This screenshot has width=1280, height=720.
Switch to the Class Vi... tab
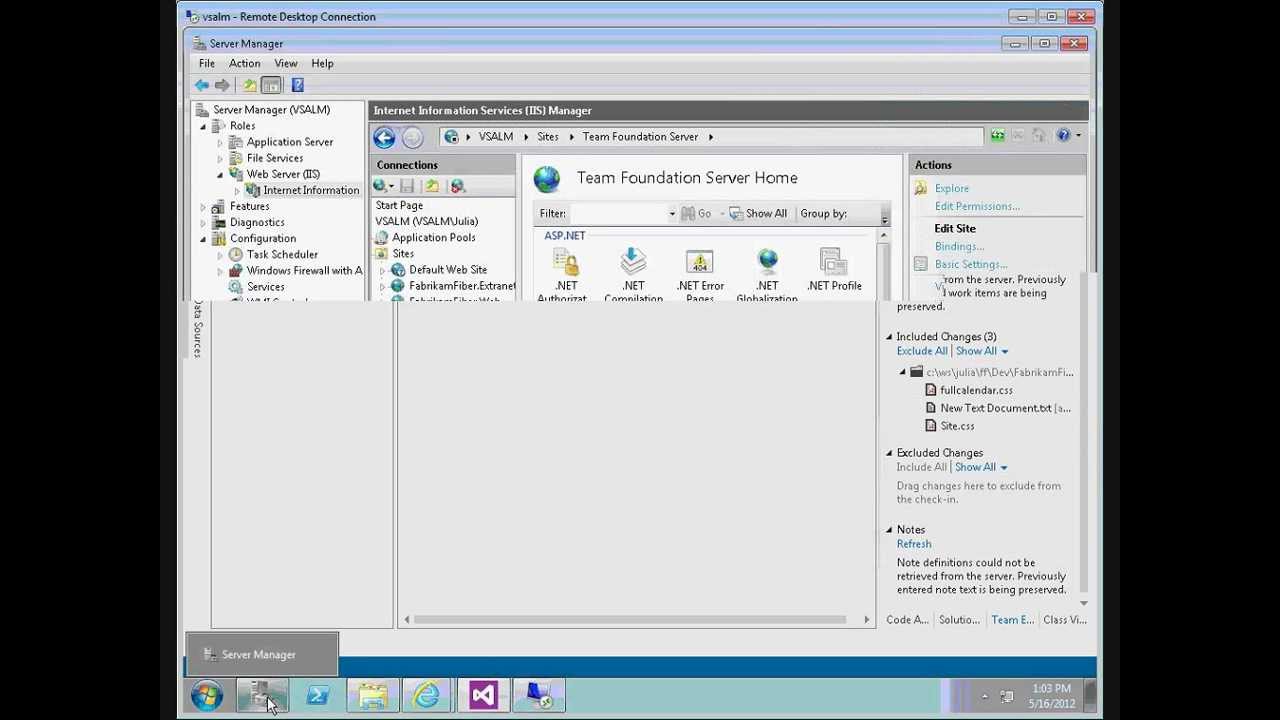(1065, 620)
